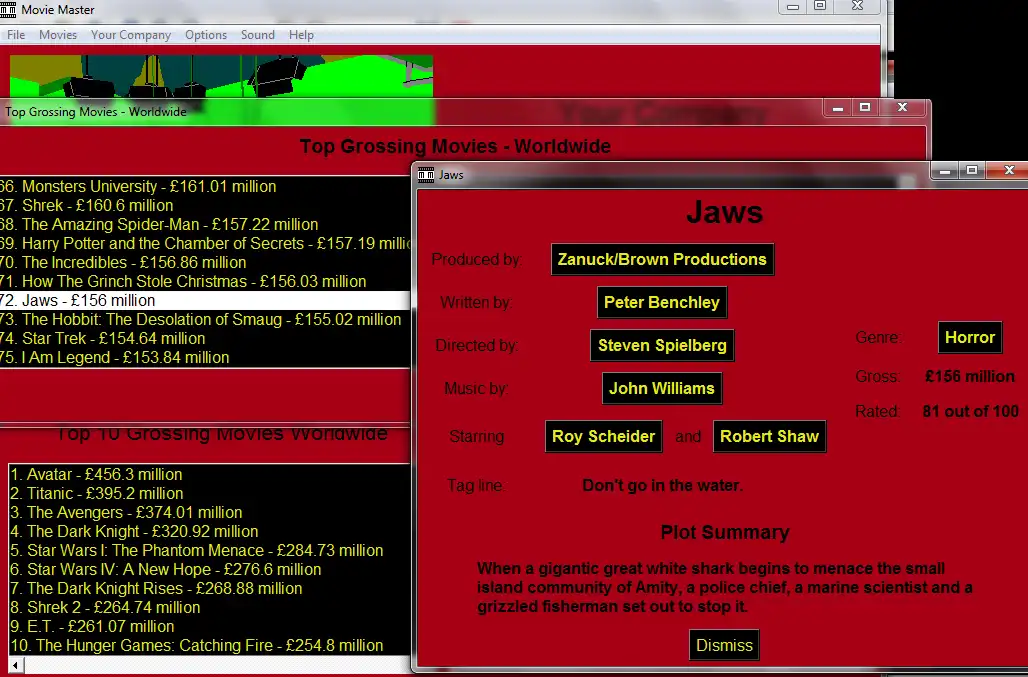Open the Help menu
Image resolution: width=1028 pixels, height=677 pixels.
(x=301, y=35)
